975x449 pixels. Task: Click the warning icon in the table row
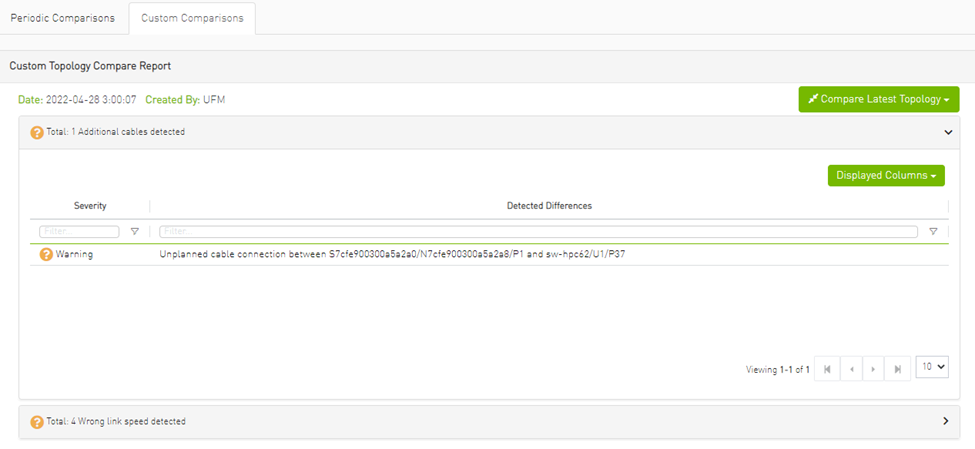click(x=46, y=254)
